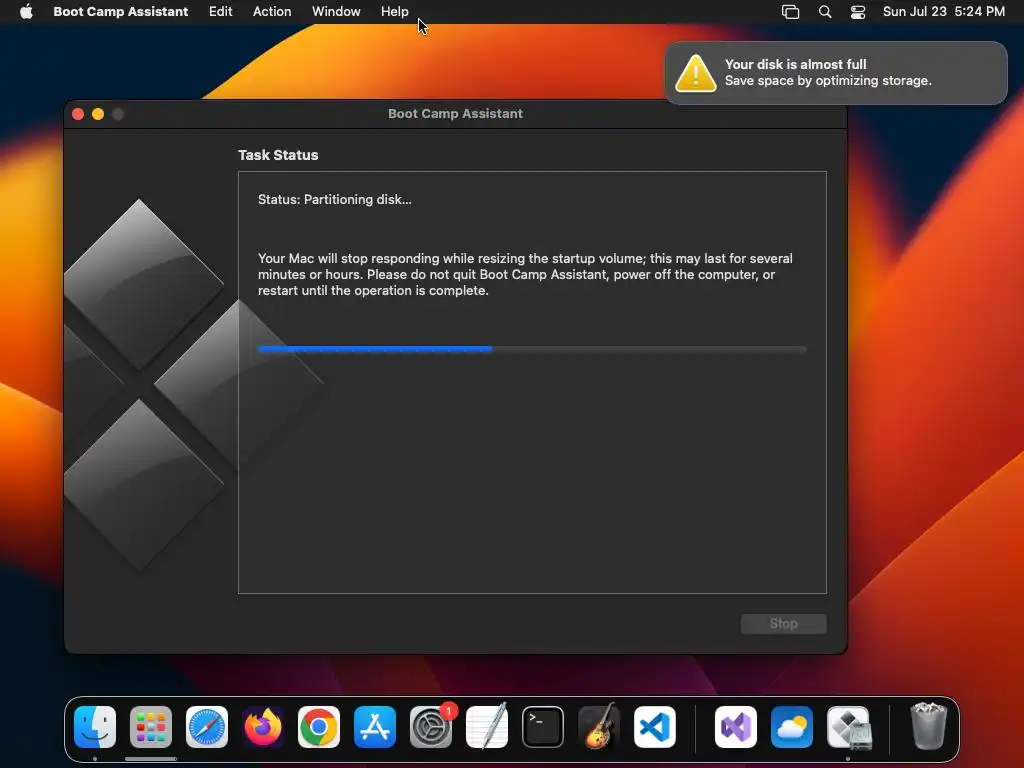Open System Settings with badge
Screen dimensions: 1024x768
[431, 727]
